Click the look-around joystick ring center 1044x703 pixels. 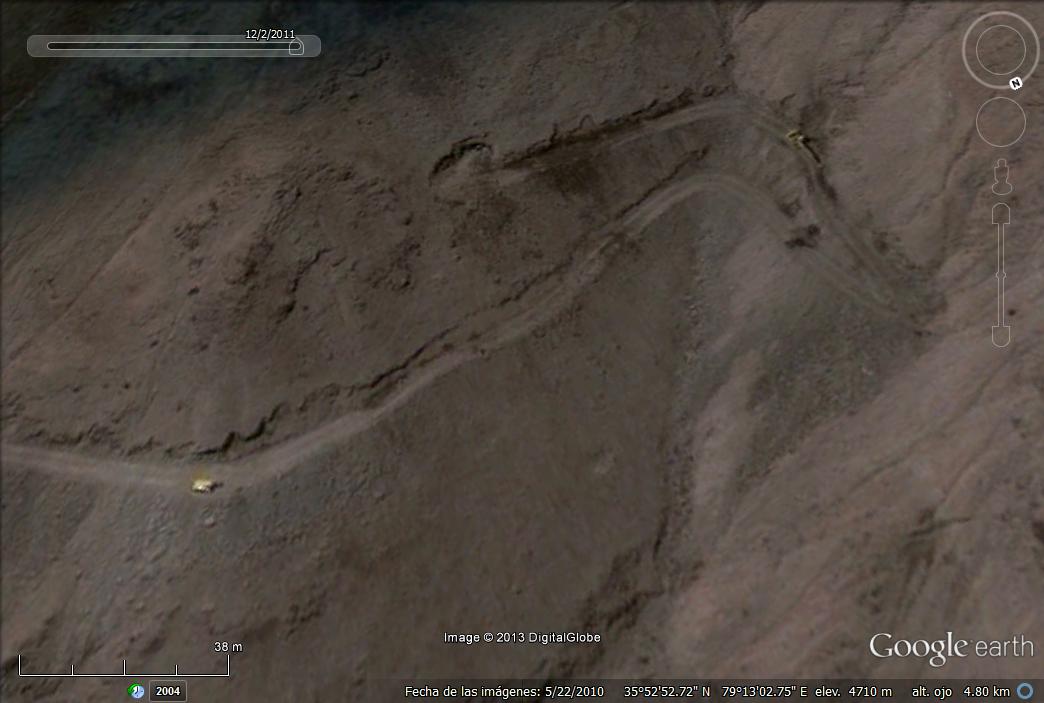pyautogui.click(x=1000, y=49)
